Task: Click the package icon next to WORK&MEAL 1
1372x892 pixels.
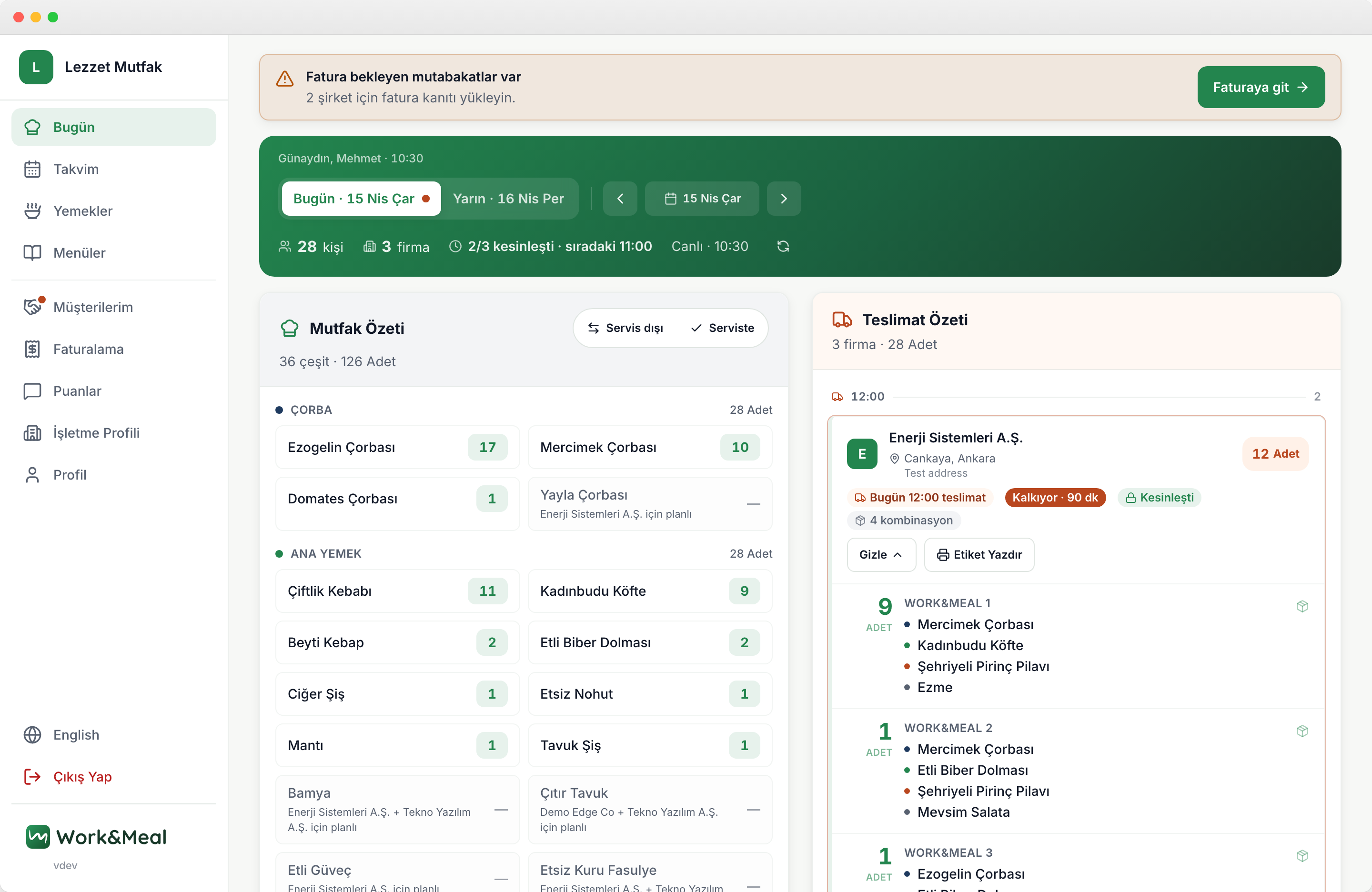Action: [x=1301, y=606]
